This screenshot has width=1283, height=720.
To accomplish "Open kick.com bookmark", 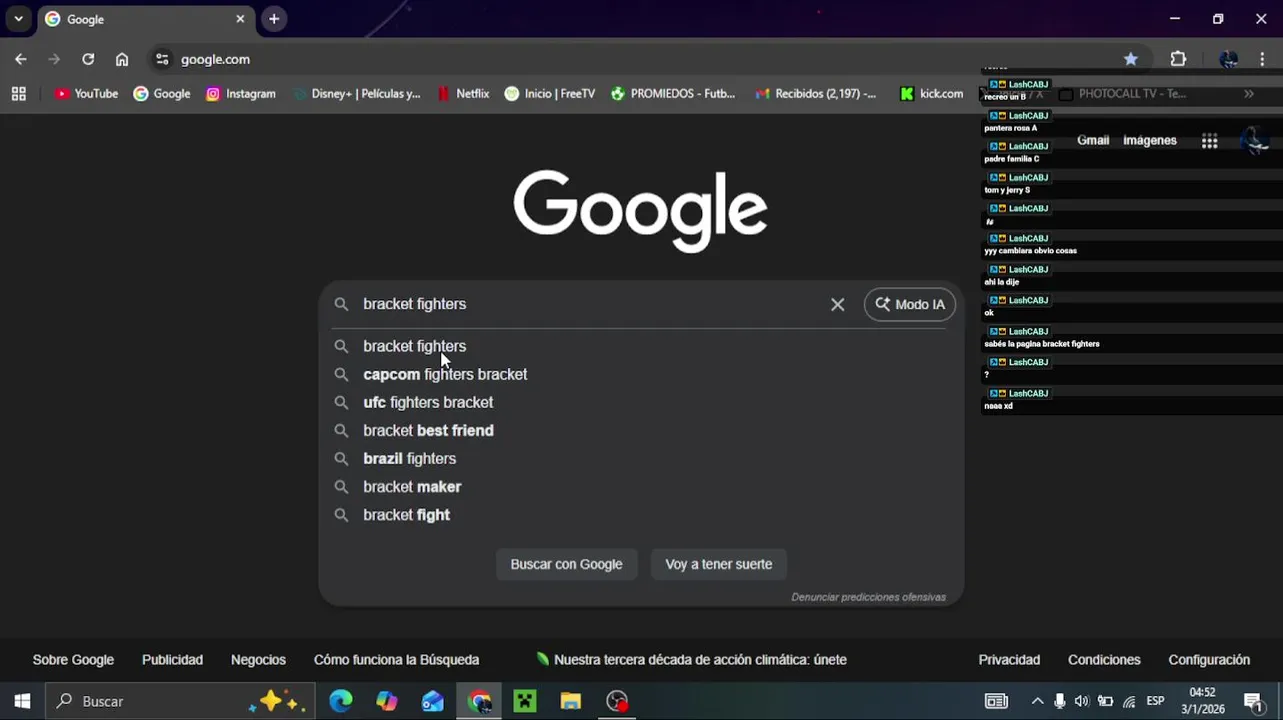I will click(932, 94).
